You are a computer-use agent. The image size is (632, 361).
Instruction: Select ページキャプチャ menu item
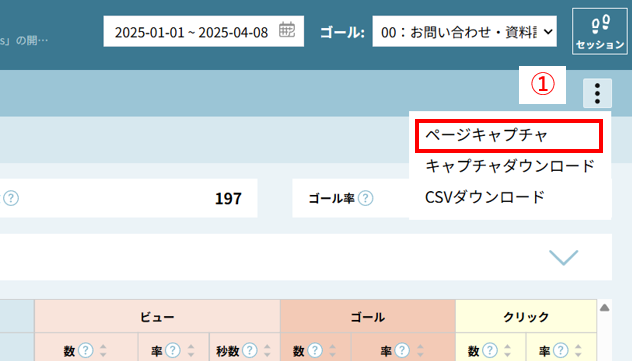pyautogui.click(x=509, y=136)
